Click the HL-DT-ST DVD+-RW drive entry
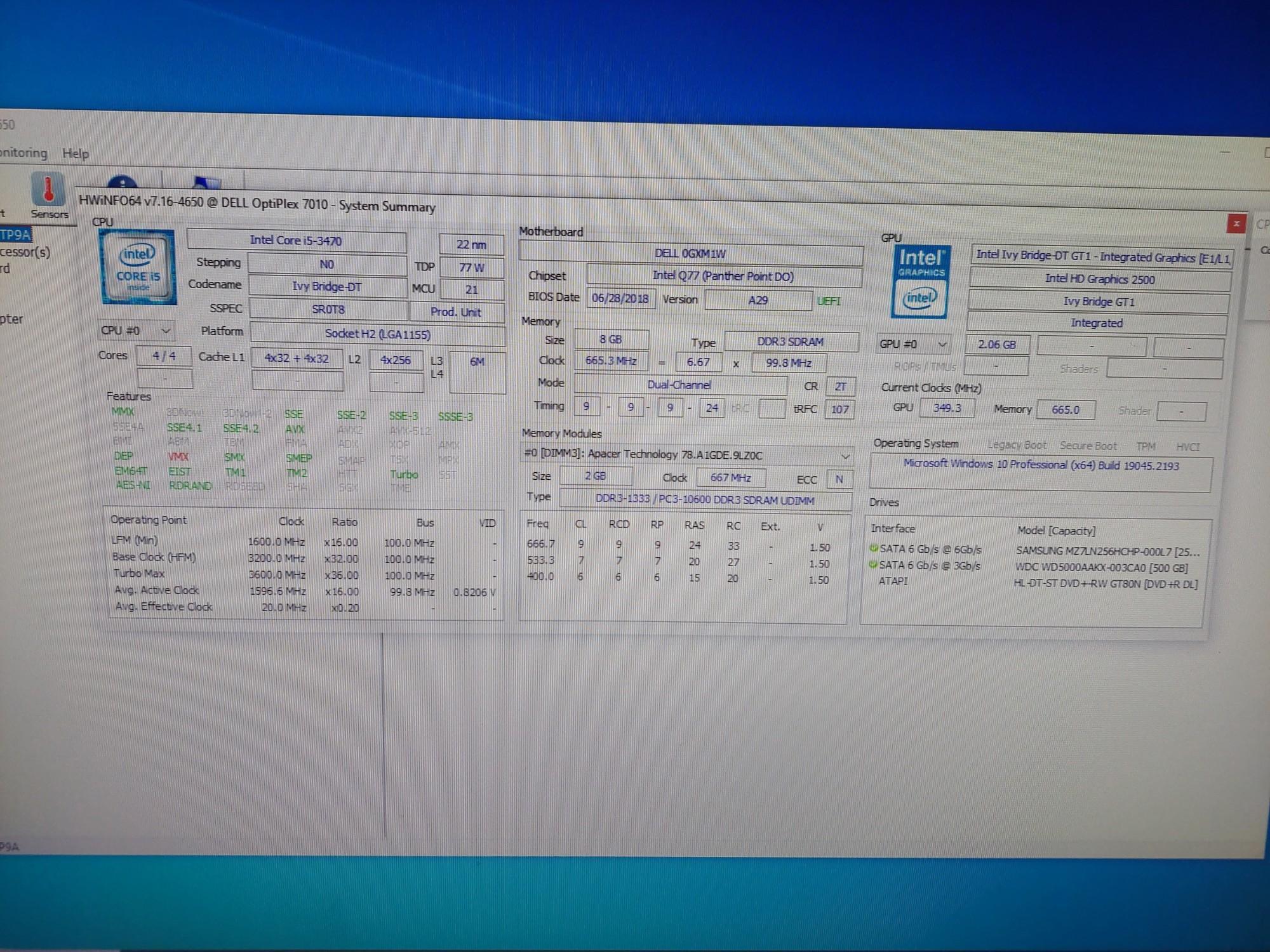The image size is (1270, 952). [x=1106, y=584]
